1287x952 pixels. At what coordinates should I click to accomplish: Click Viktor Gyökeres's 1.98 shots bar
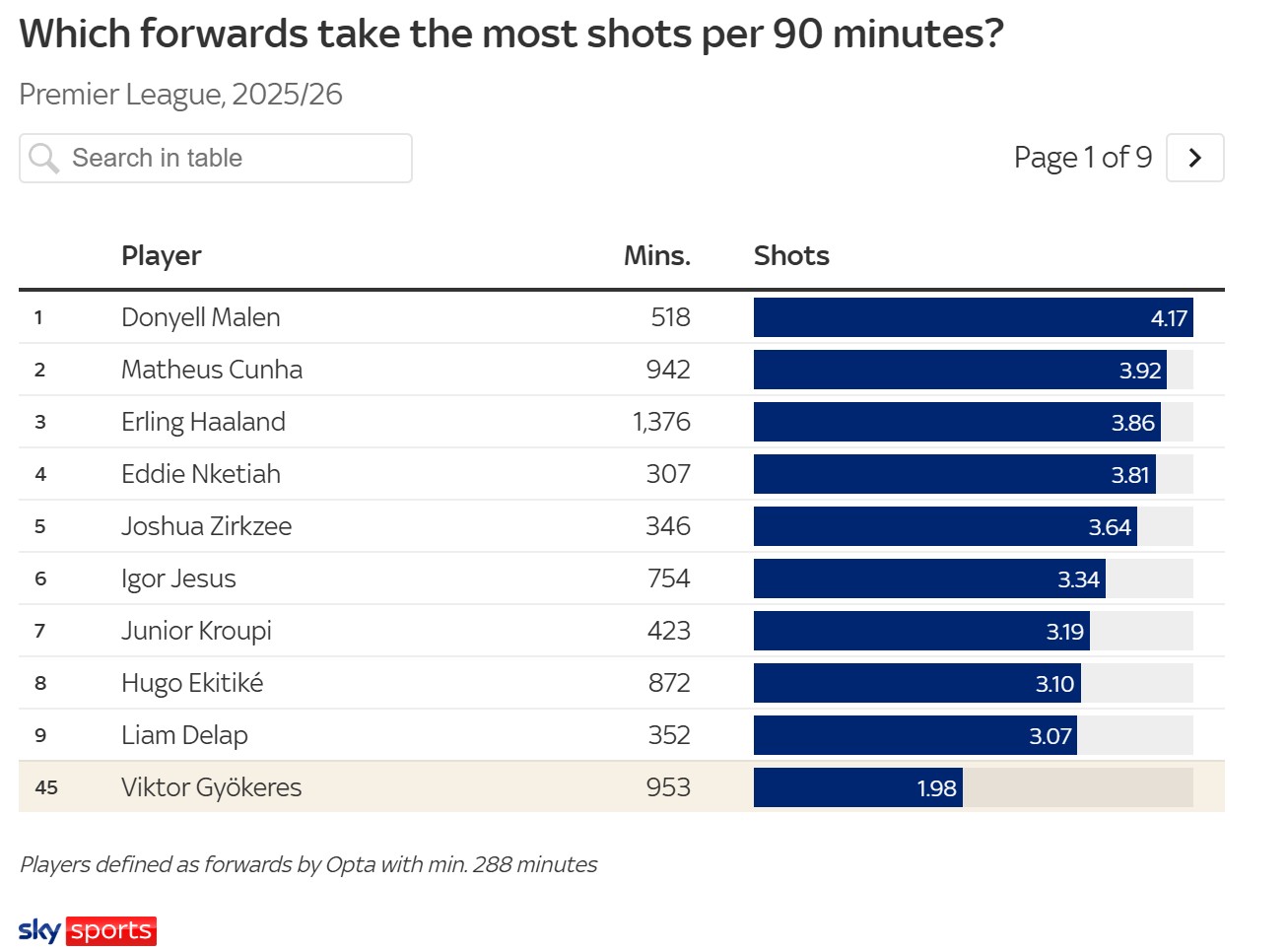[x=858, y=787]
